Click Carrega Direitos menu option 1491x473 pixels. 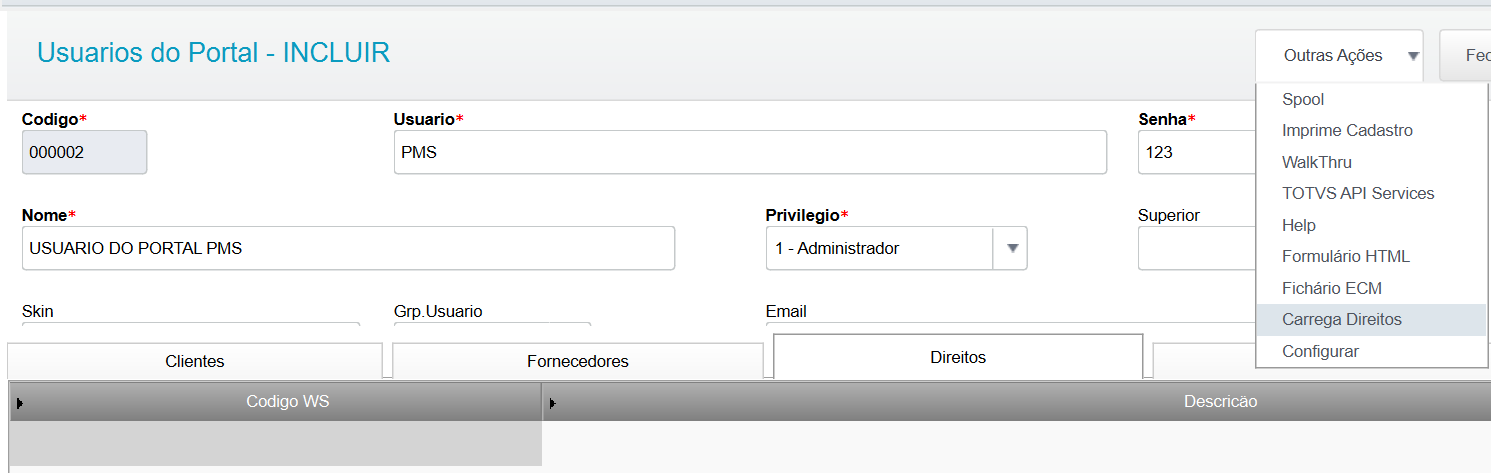(x=1341, y=319)
